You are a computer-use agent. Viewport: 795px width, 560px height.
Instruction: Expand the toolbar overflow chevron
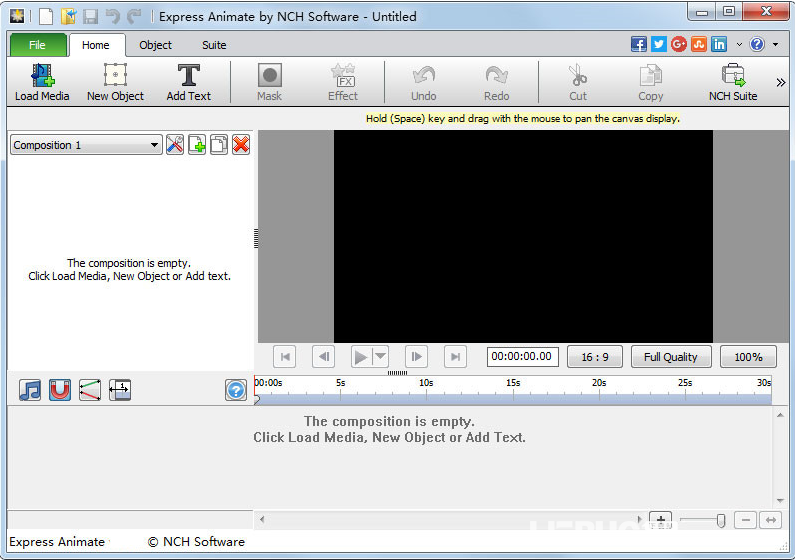pos(781,83)
